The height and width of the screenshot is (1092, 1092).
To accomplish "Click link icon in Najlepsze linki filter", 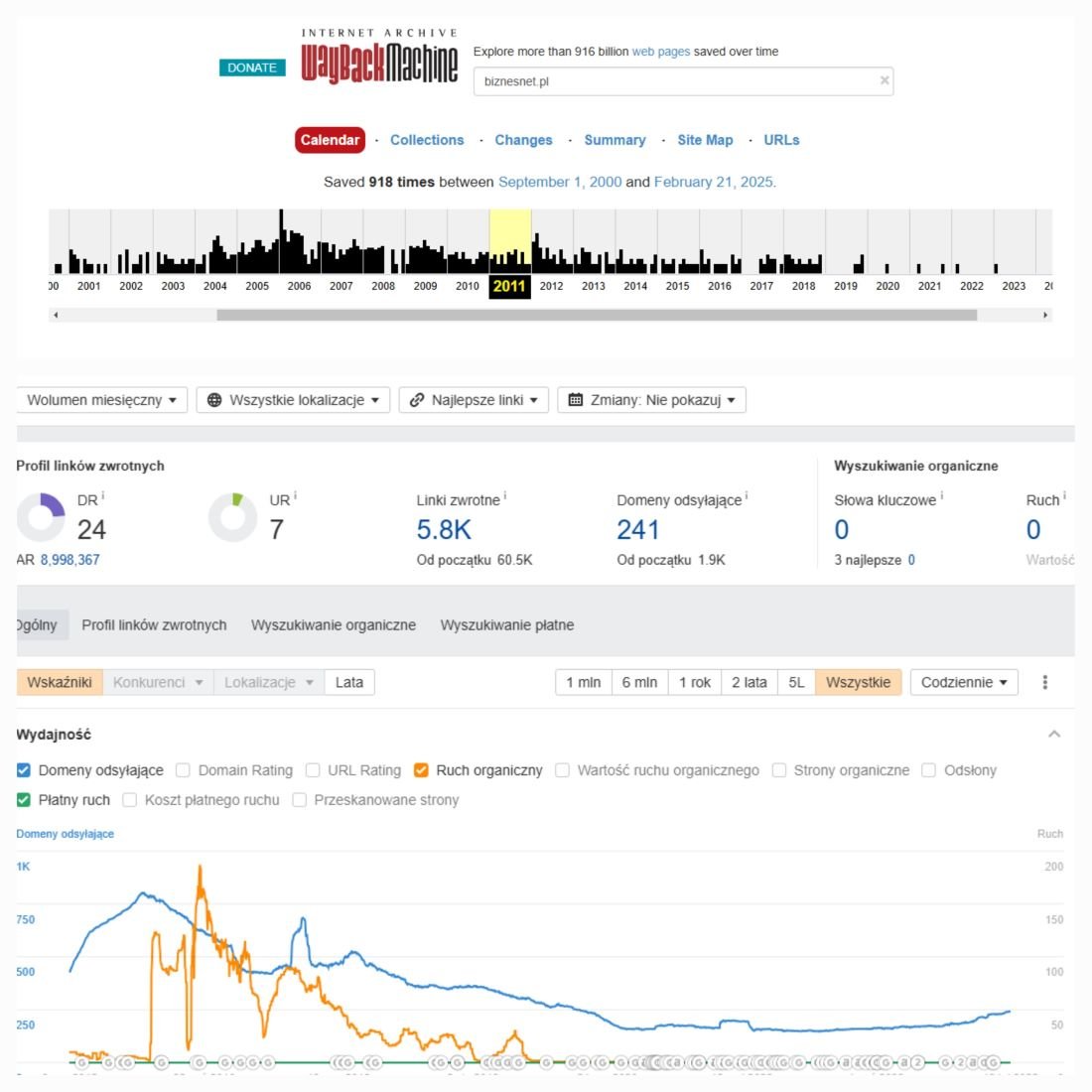I will [417, 400].
